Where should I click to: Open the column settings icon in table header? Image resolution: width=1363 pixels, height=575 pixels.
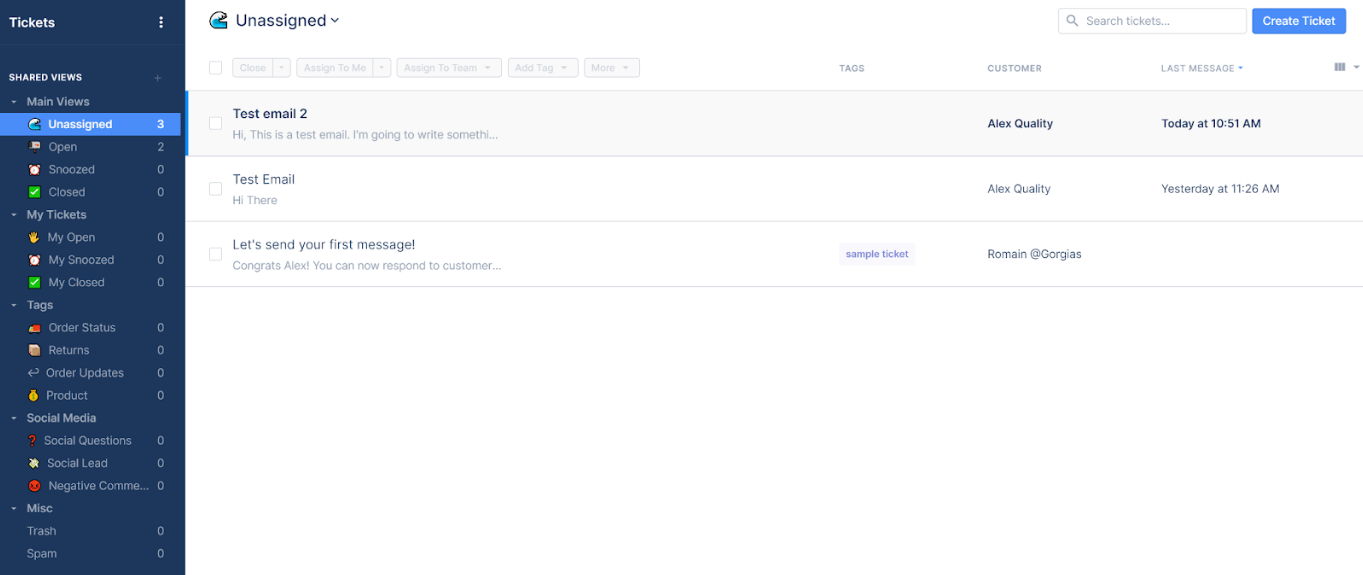(1340, 68)
